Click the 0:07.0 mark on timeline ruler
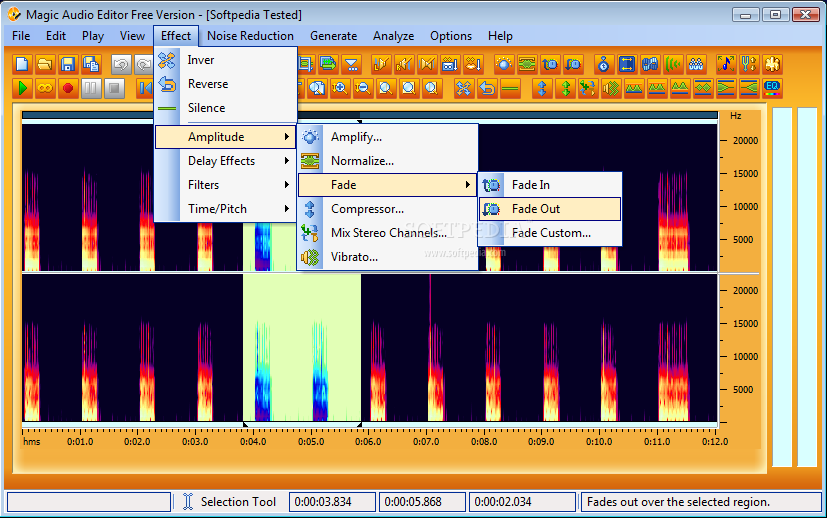 [x=426, y=442]
